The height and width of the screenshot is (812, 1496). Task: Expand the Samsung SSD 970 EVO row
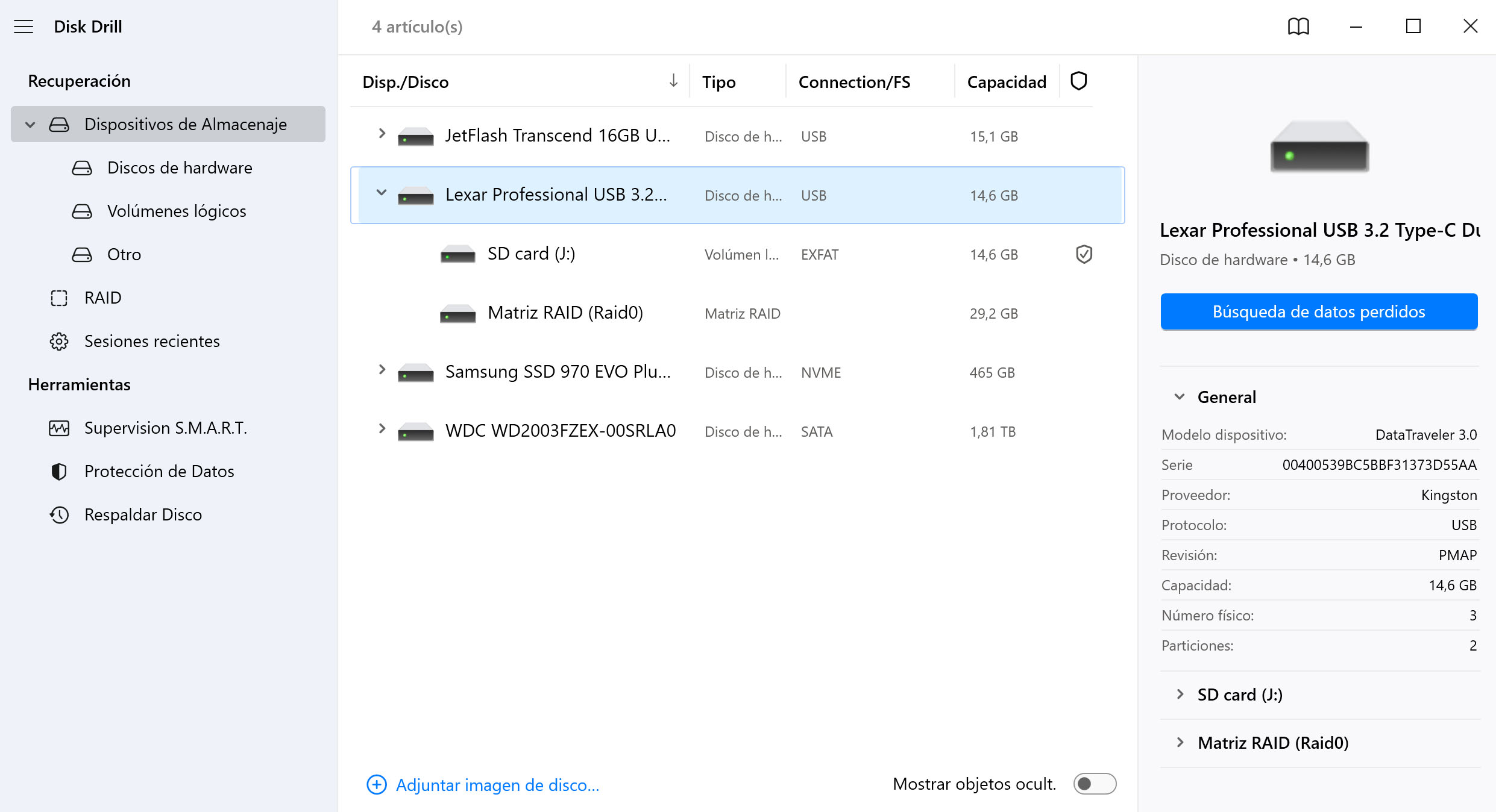(x=382, y=370)
